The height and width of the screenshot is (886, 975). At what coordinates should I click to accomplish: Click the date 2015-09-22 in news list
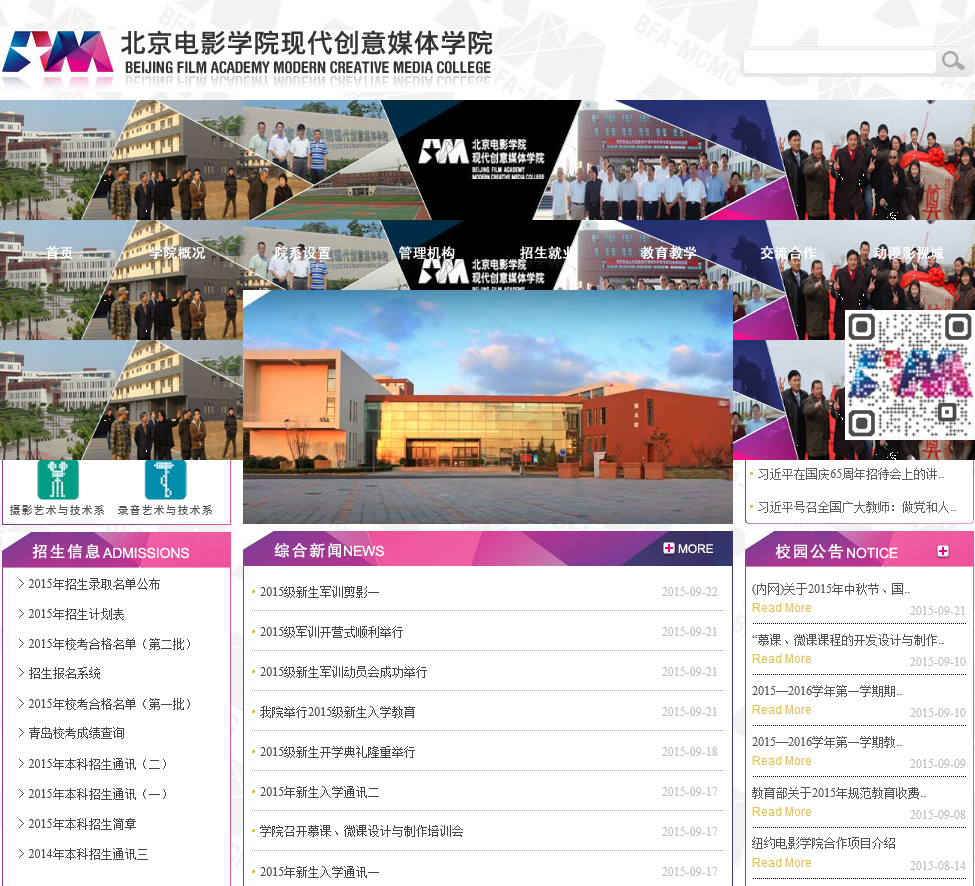coord(690,592)
